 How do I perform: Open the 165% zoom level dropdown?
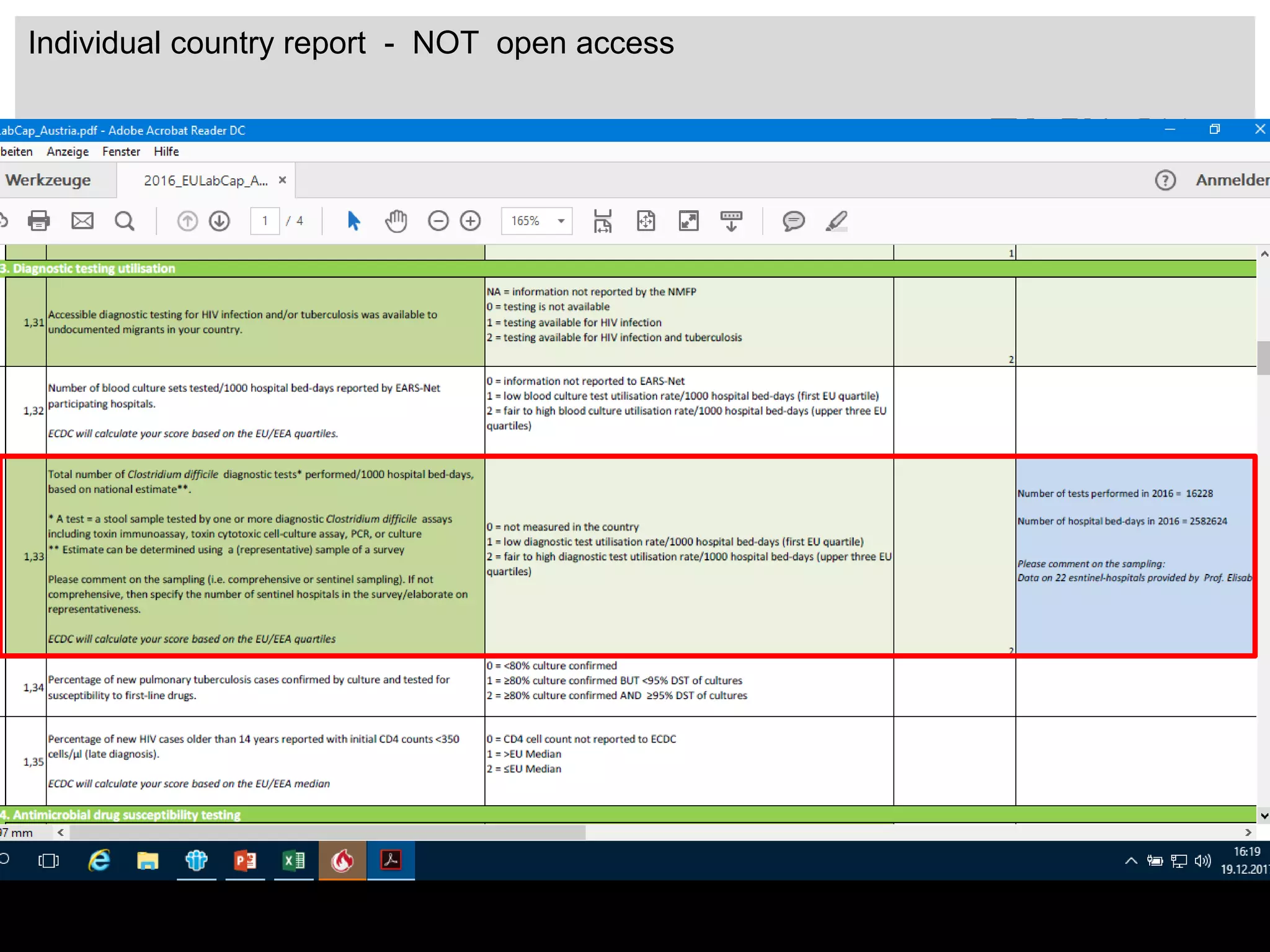[x=537, y=221]
